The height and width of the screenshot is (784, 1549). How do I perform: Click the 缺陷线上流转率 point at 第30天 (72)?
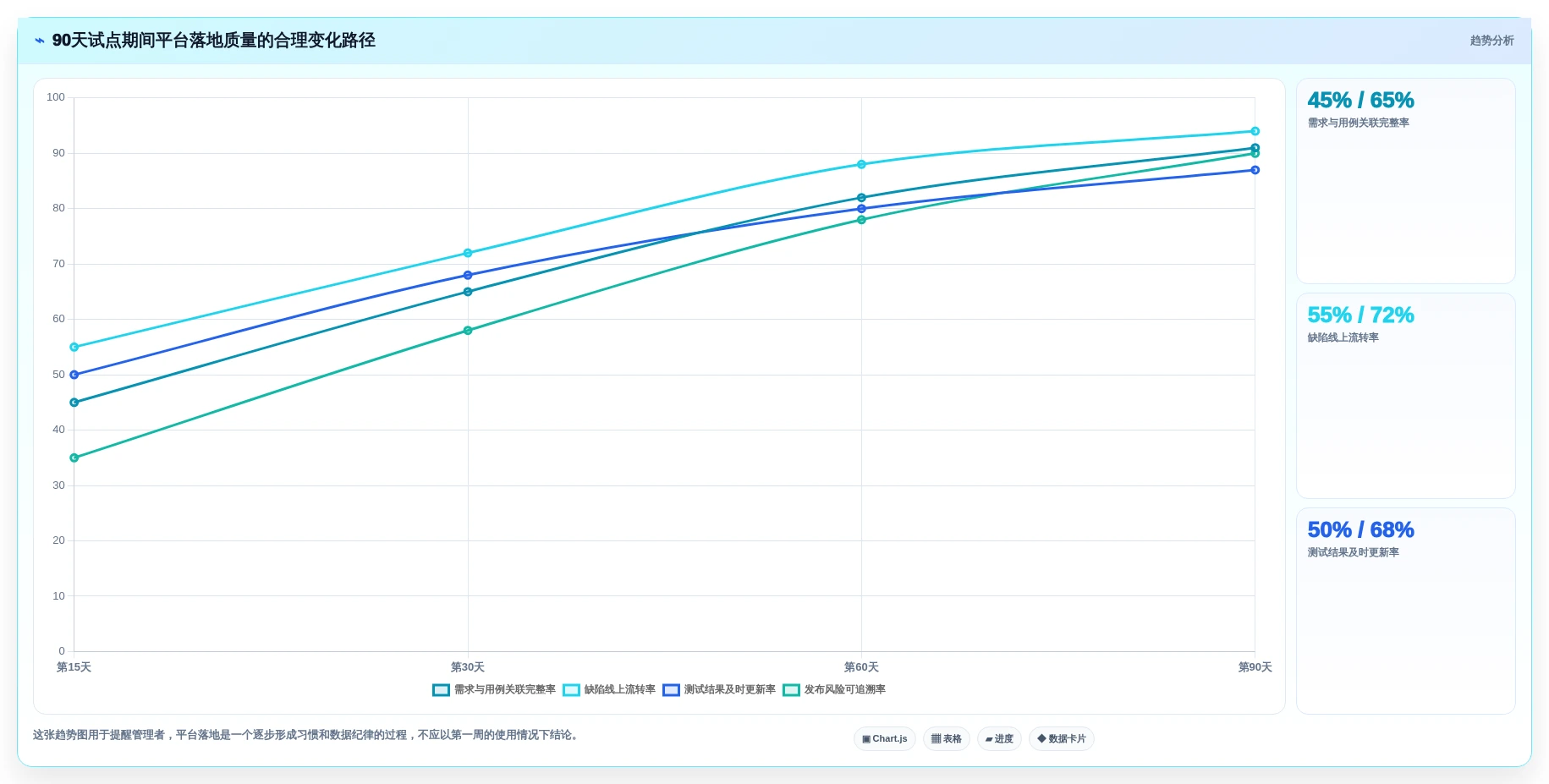point(468,254)
